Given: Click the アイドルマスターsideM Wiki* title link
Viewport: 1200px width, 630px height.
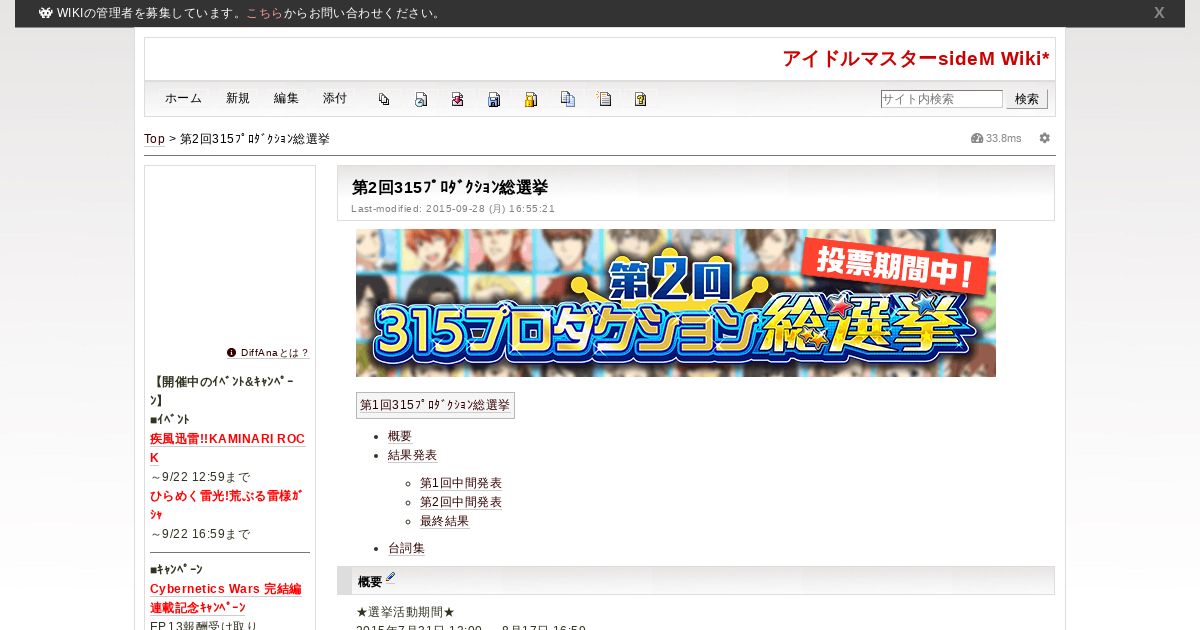Looking at the screenshot, I should [x=916, y=59].
